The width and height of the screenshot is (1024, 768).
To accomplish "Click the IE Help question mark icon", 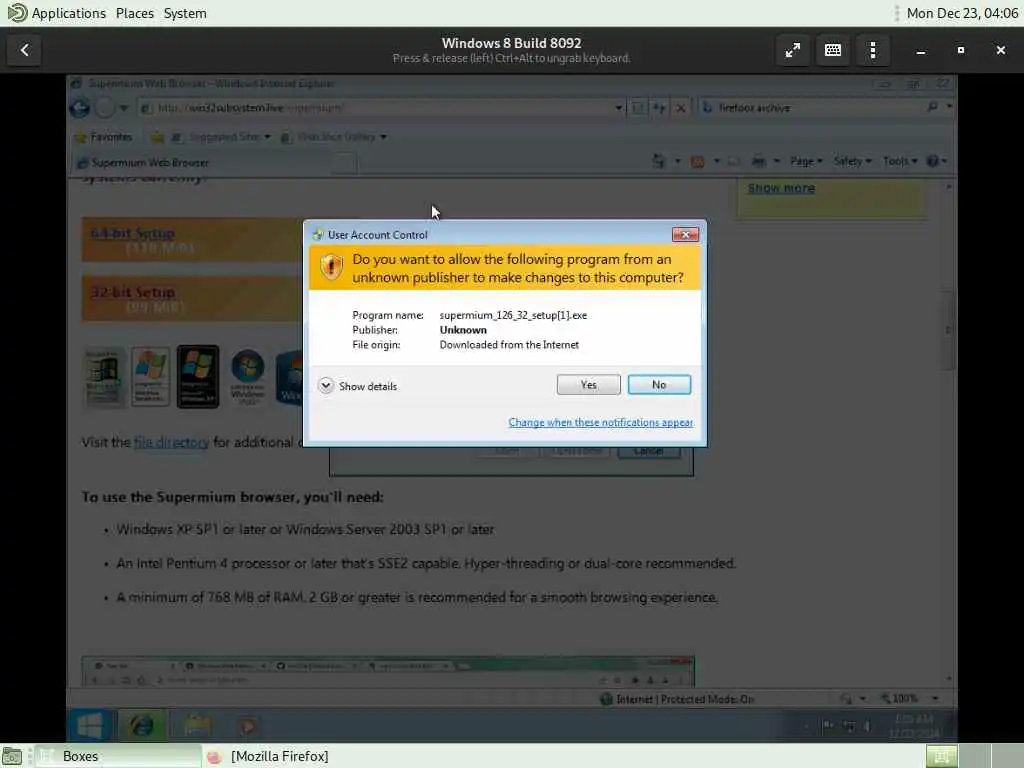I will pos(933,161).
